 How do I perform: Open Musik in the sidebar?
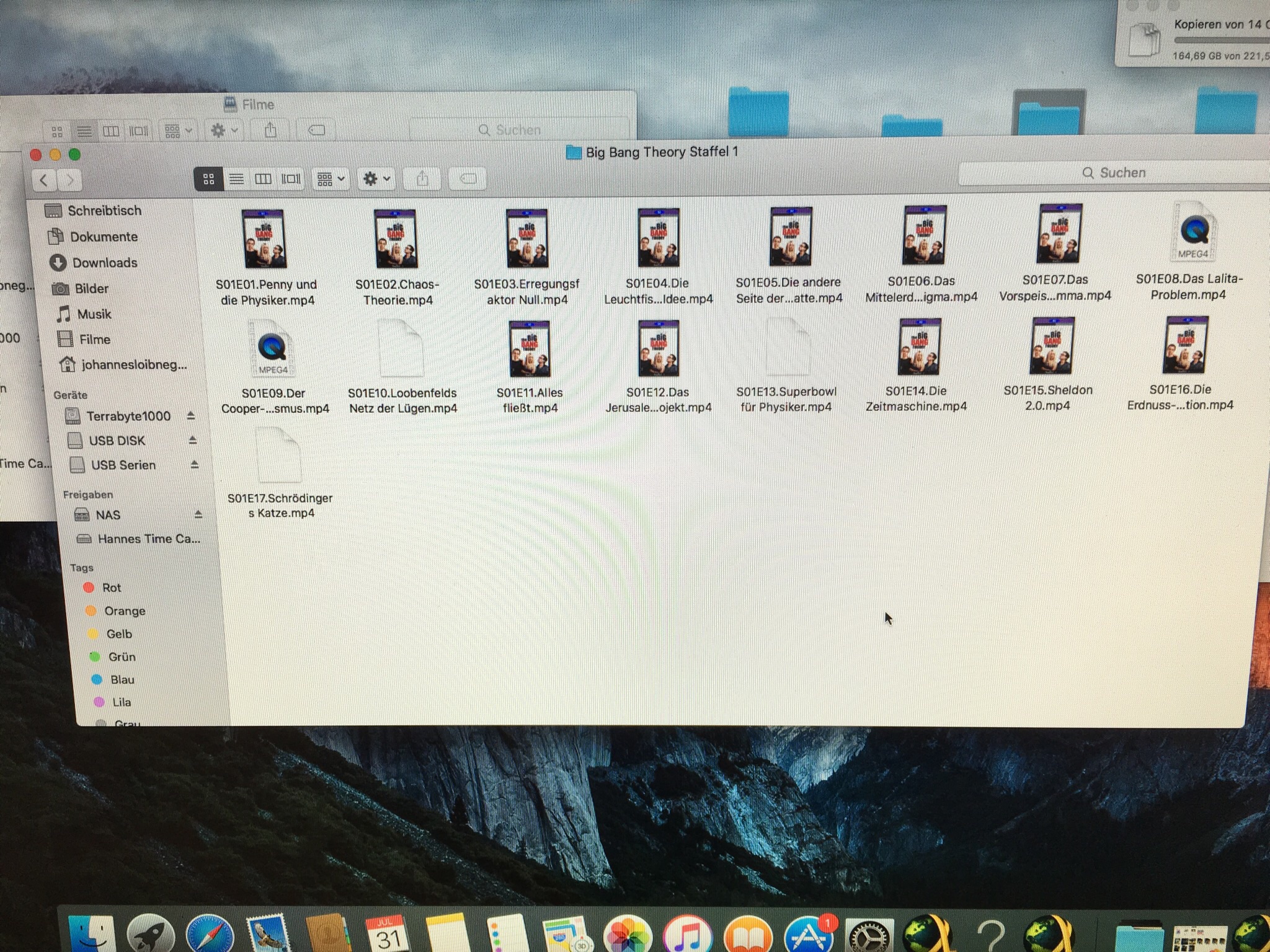point(84,314)
